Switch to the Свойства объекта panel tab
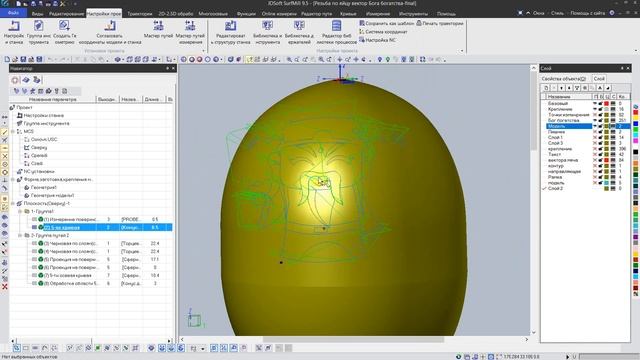The height and width of the screenshot is (360, 640). click(x=563, y=78)
